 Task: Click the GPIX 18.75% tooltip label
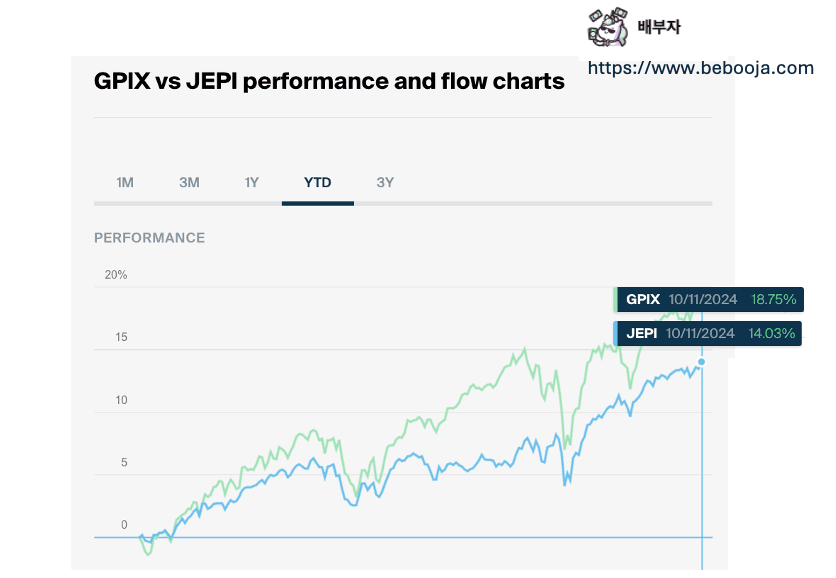[709, 299]
